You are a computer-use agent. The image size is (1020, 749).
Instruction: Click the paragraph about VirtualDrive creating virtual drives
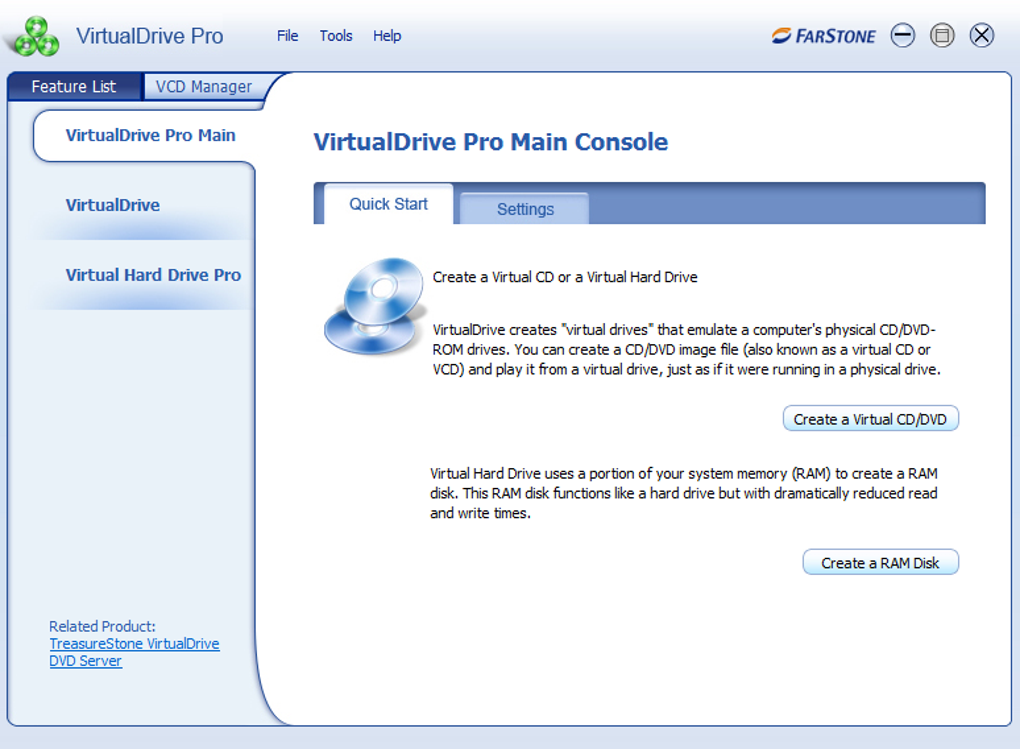(686, 349)
